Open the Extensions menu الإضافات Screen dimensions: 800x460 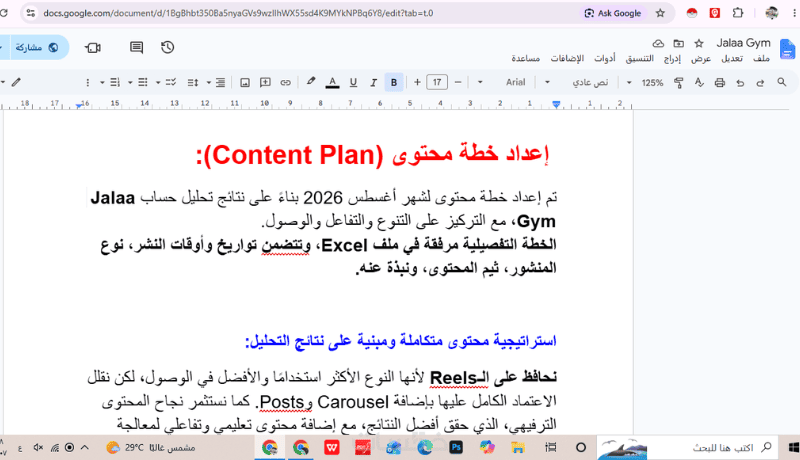(x=567, y=59)
